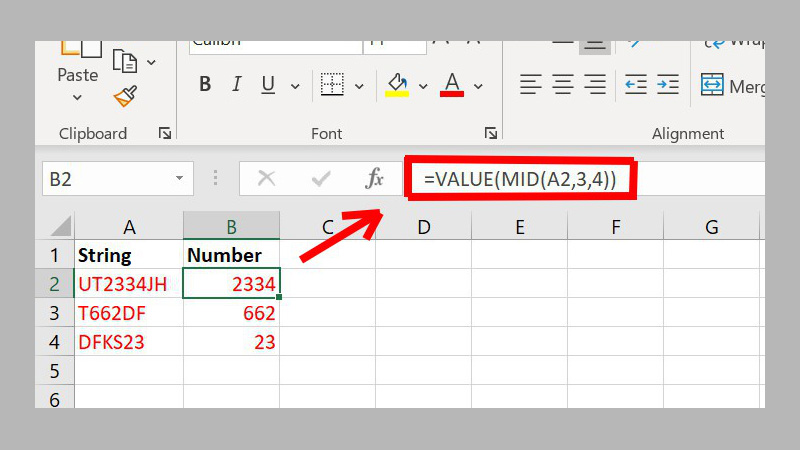
Task: Click the Name Box showing B2
Action: click(x=118, y=179)
